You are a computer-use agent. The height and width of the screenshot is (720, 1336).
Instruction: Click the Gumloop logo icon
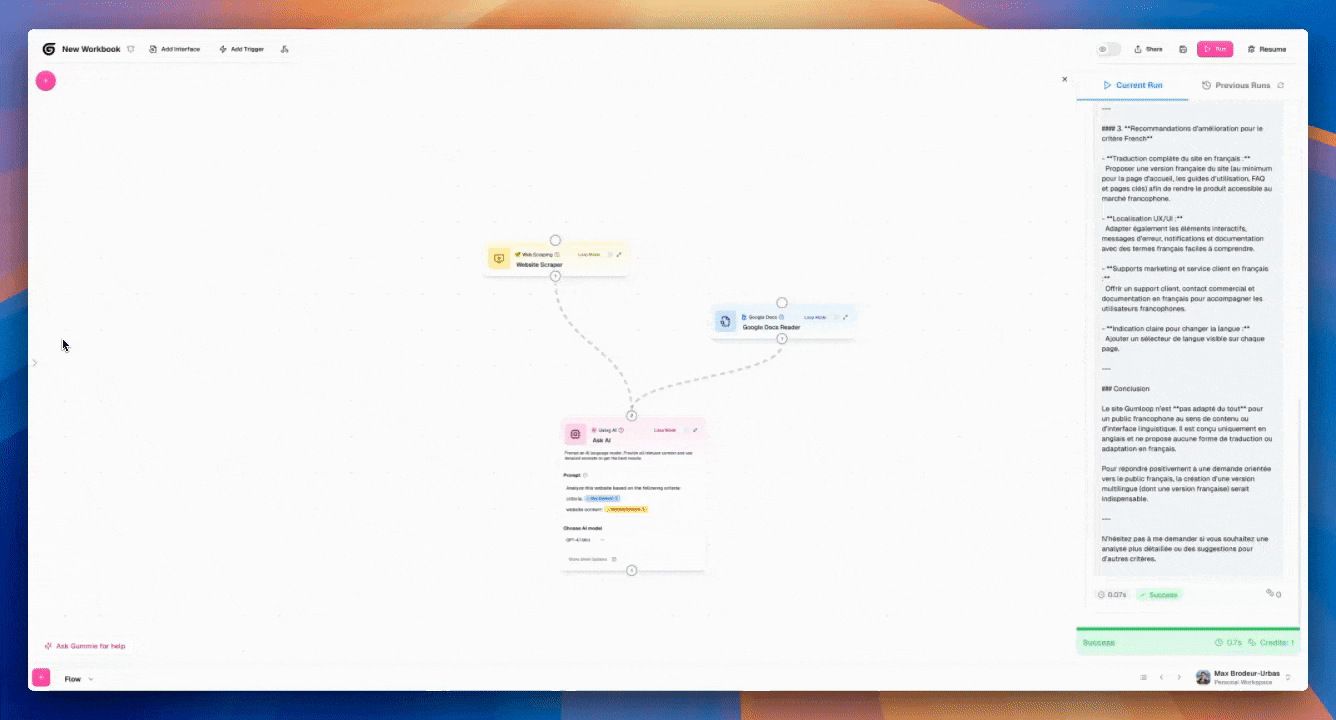tap(48, 49)
